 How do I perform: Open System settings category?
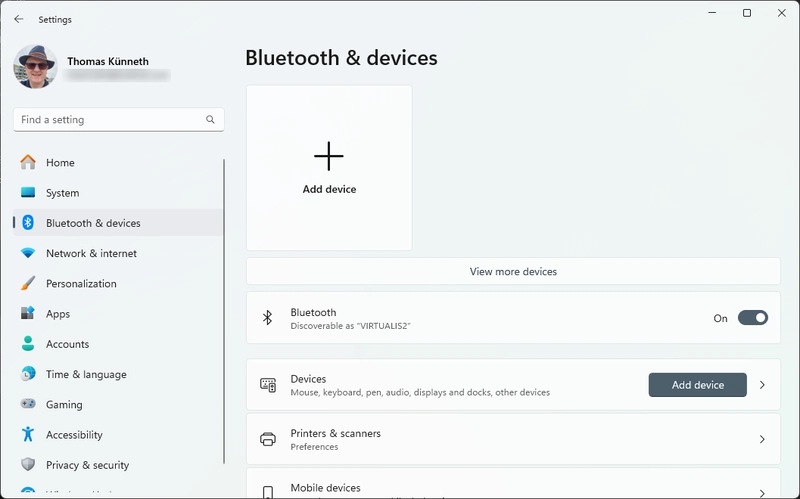click(x=118, y=192)
